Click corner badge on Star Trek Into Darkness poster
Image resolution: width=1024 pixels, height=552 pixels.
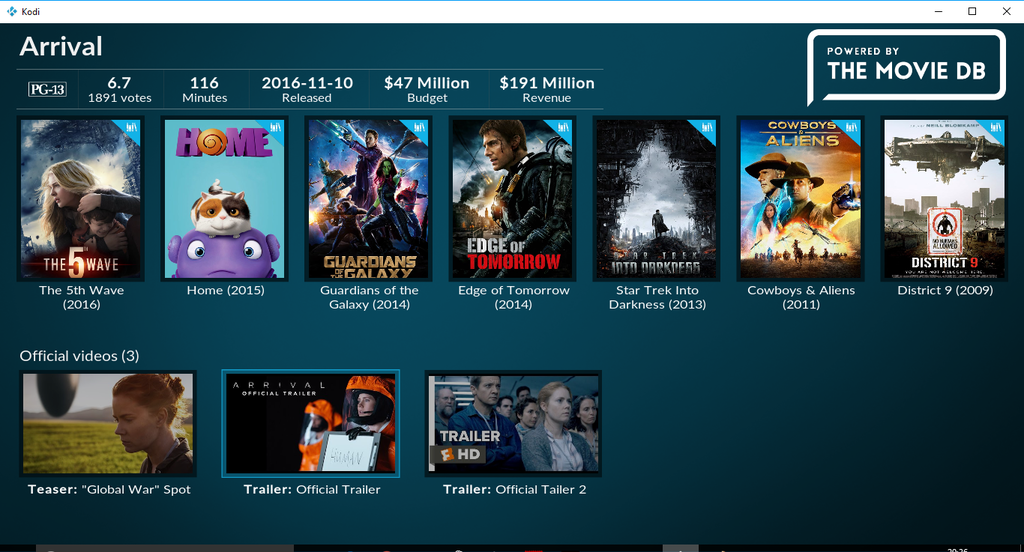[x=707, y=128]
